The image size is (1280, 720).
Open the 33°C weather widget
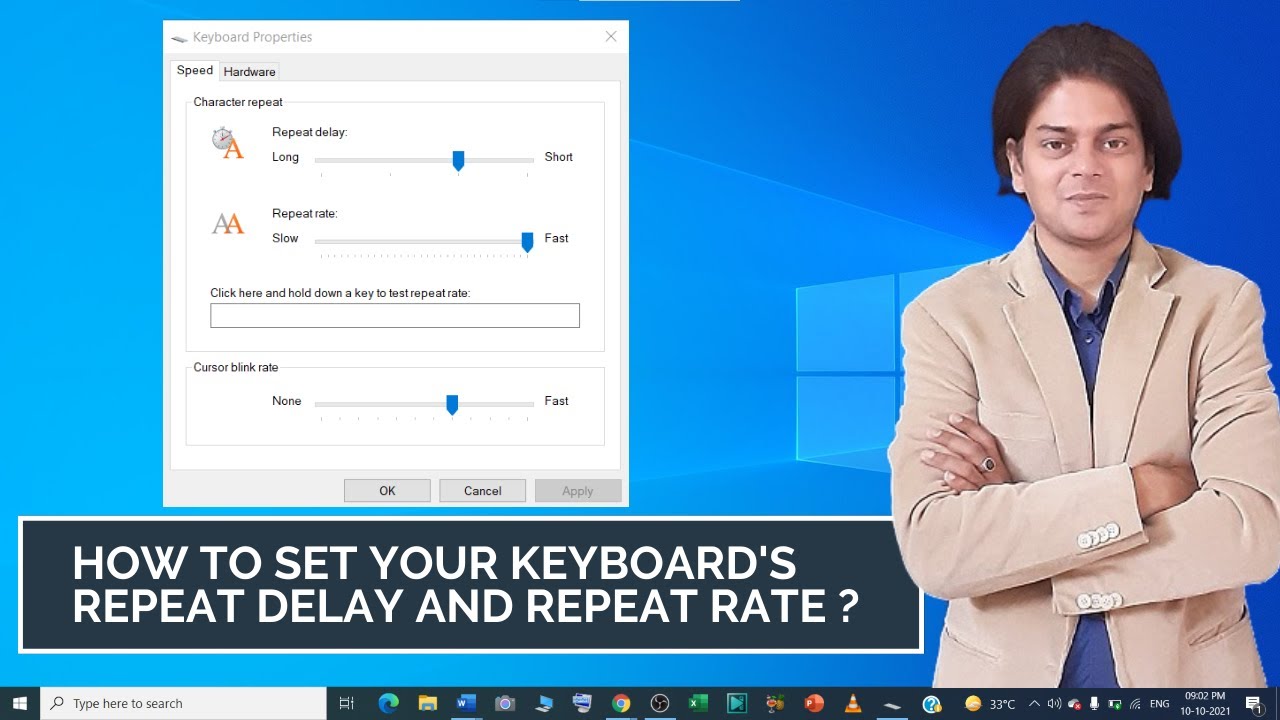click(x=990, y=703)
